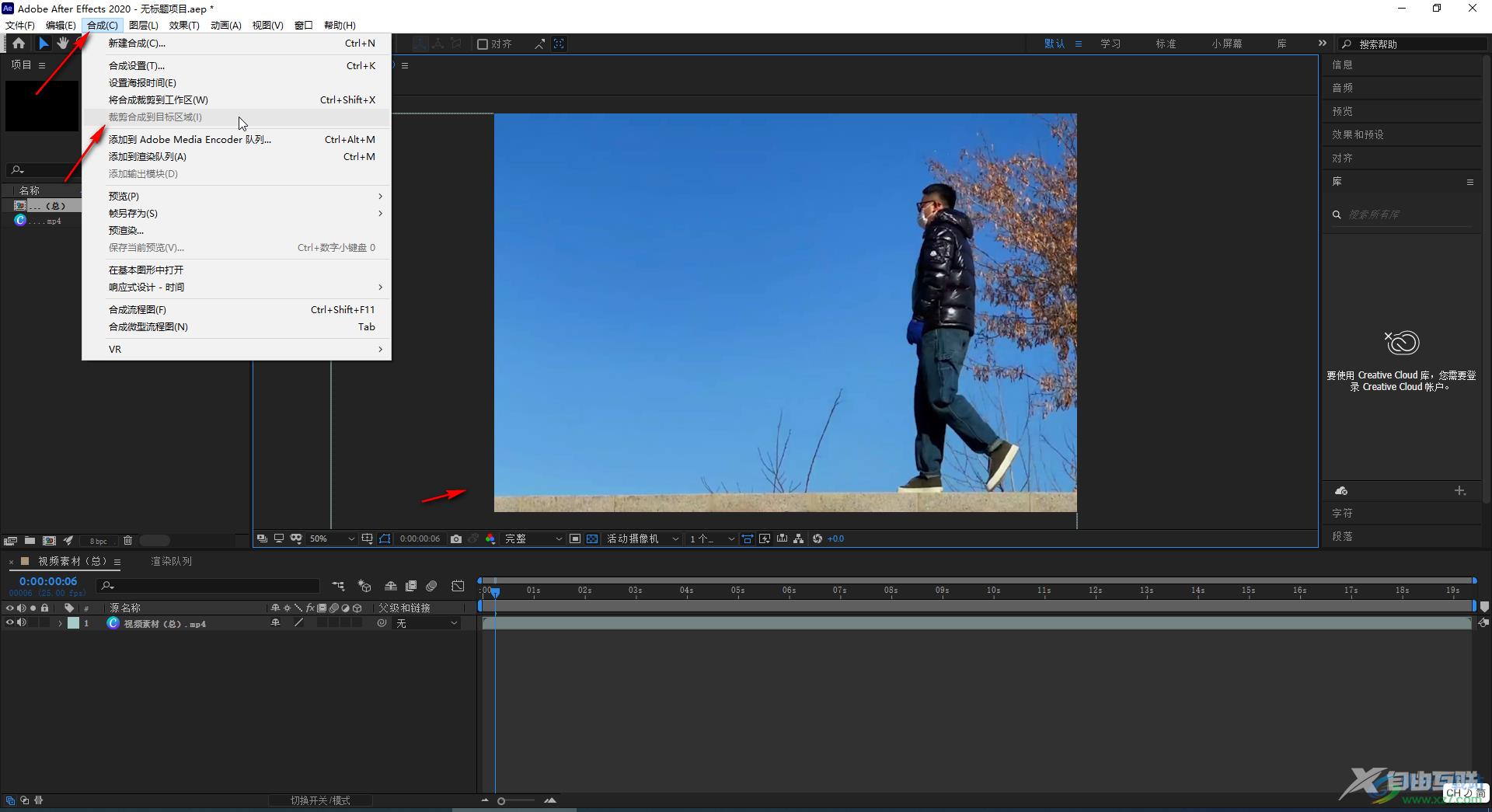
Task: Click the interpret footage icon in project panel
Action: [x=10, y=541]
